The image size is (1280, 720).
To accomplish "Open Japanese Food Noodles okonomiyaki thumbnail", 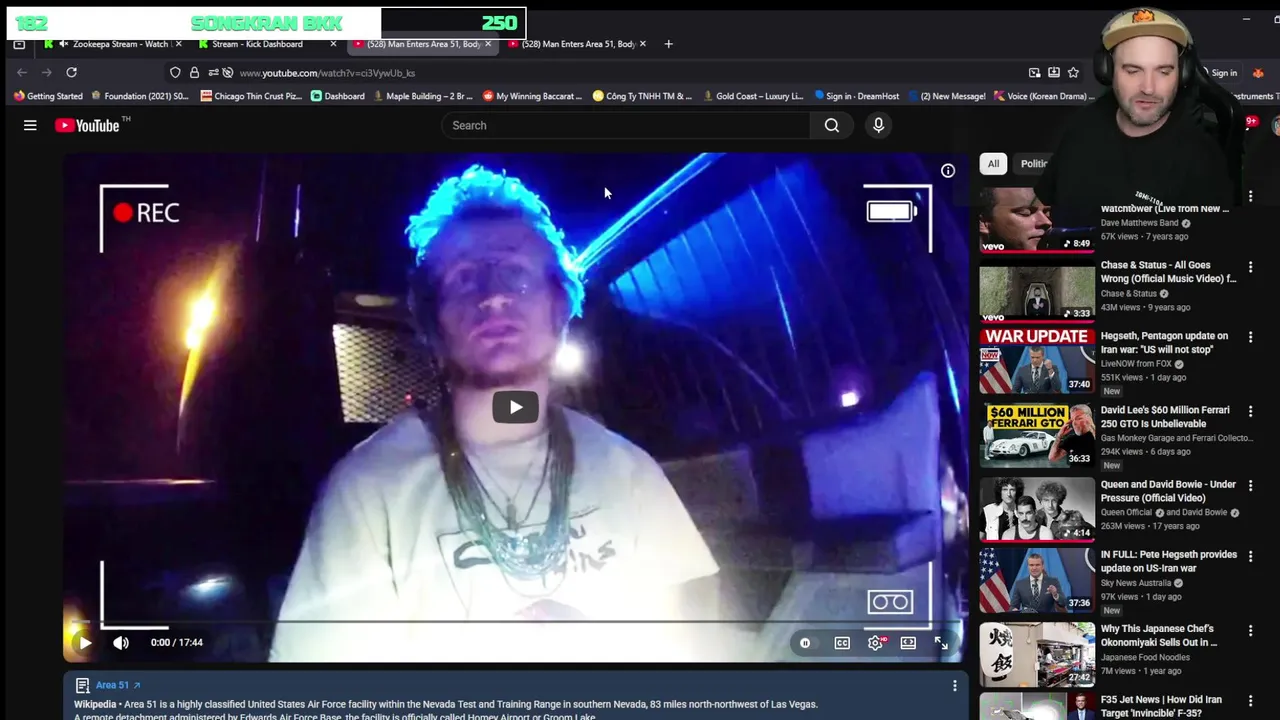I will coord(1037,654).
